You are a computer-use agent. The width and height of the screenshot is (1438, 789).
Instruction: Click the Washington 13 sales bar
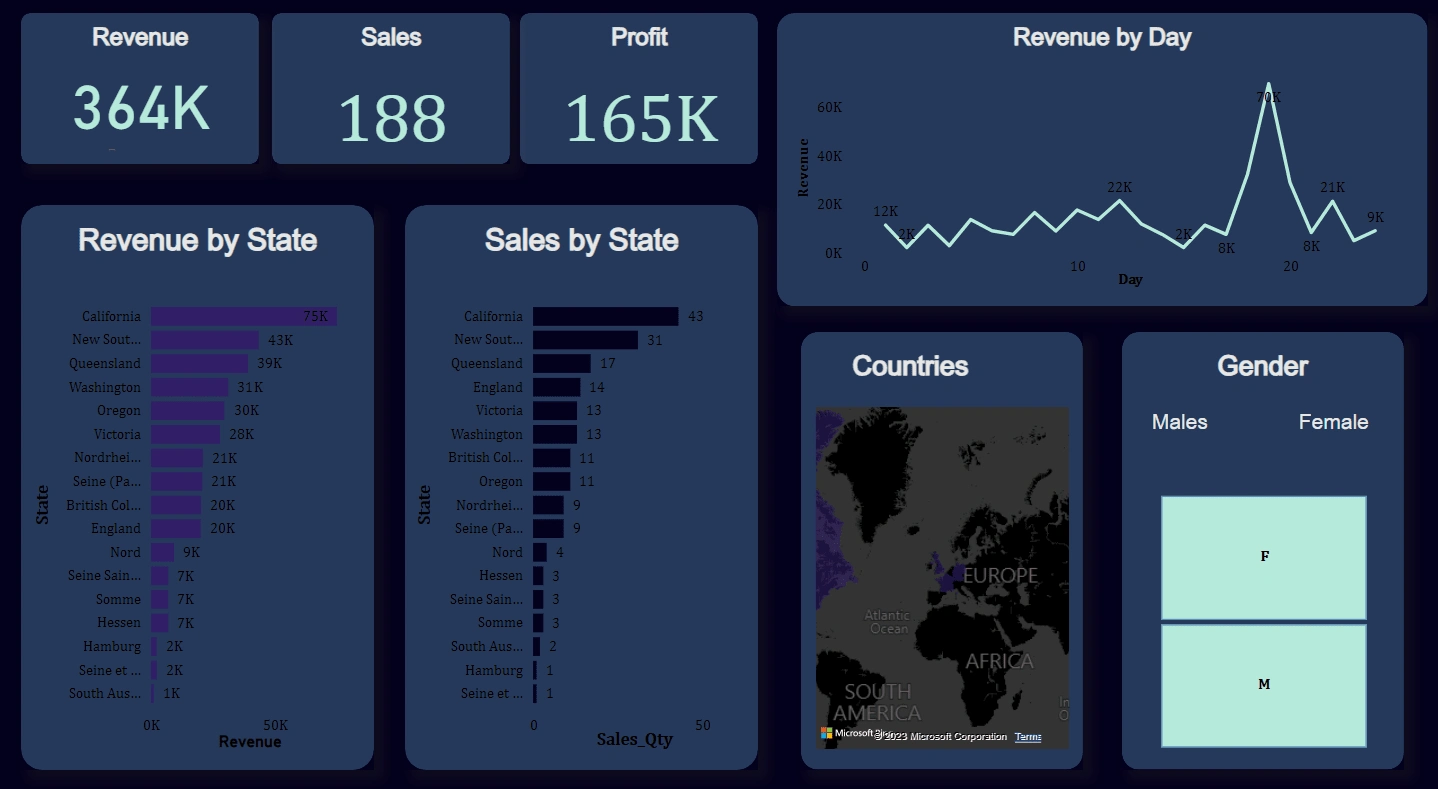click(555, 434)
